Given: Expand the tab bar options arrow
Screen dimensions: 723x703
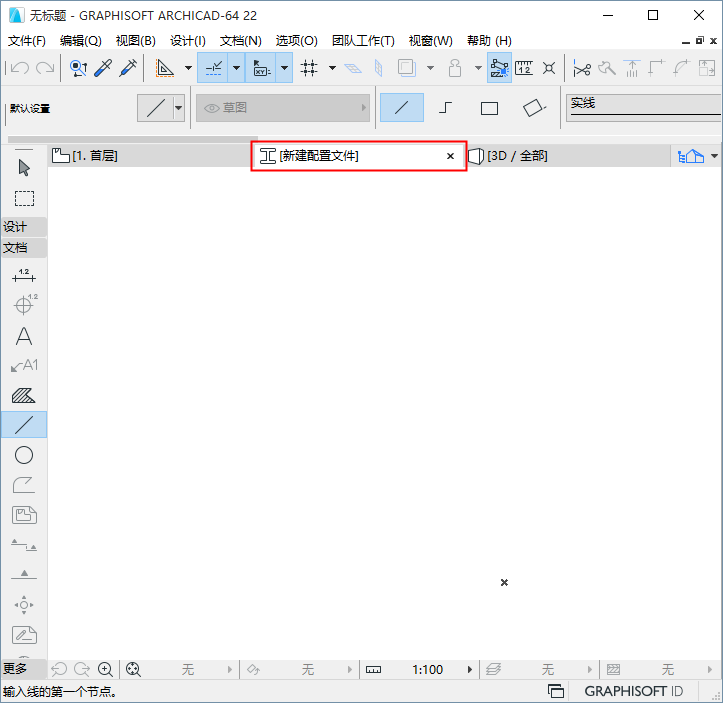Looking at the screenshot, I should [x=714, y=156].
